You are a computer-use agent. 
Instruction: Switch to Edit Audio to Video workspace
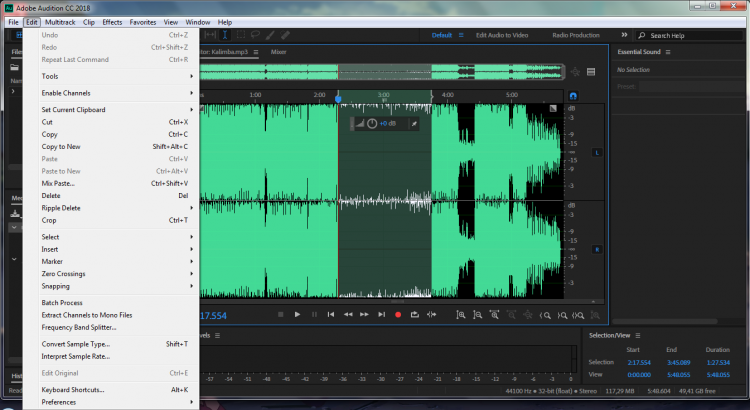[x=504, y=35]
